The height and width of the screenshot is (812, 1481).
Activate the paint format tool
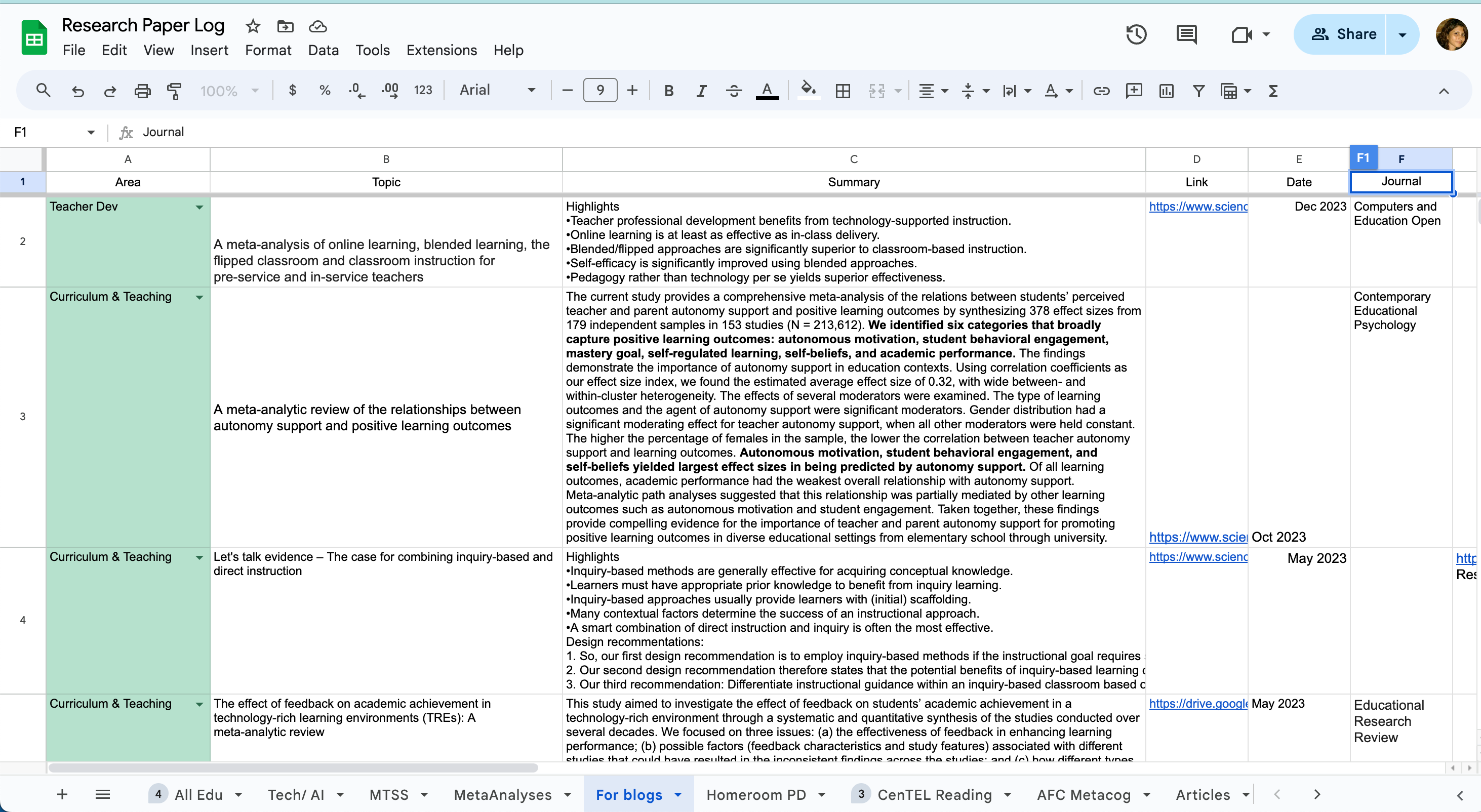pos(174,90)
